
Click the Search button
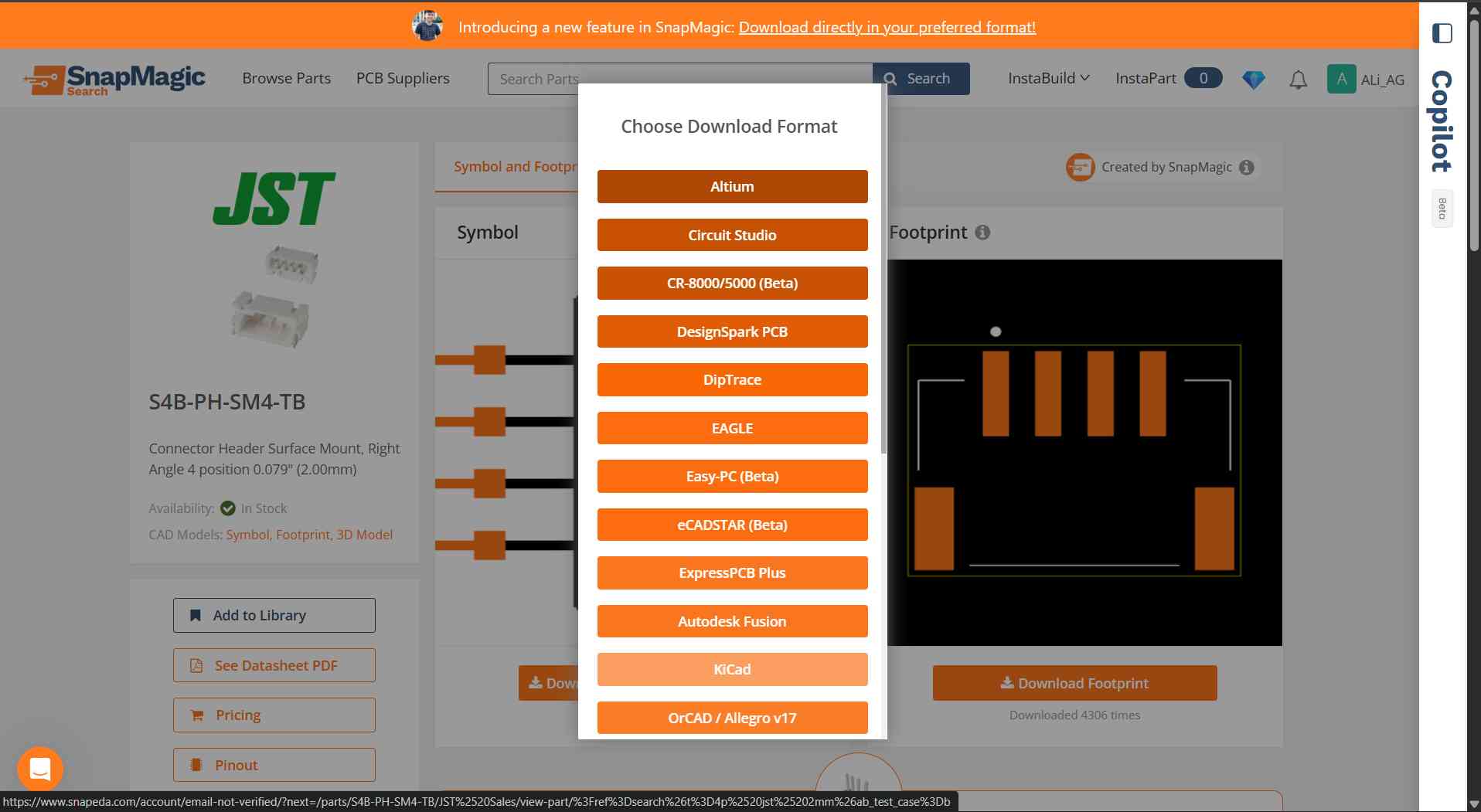pyautogui.click(x=921, y=79)
